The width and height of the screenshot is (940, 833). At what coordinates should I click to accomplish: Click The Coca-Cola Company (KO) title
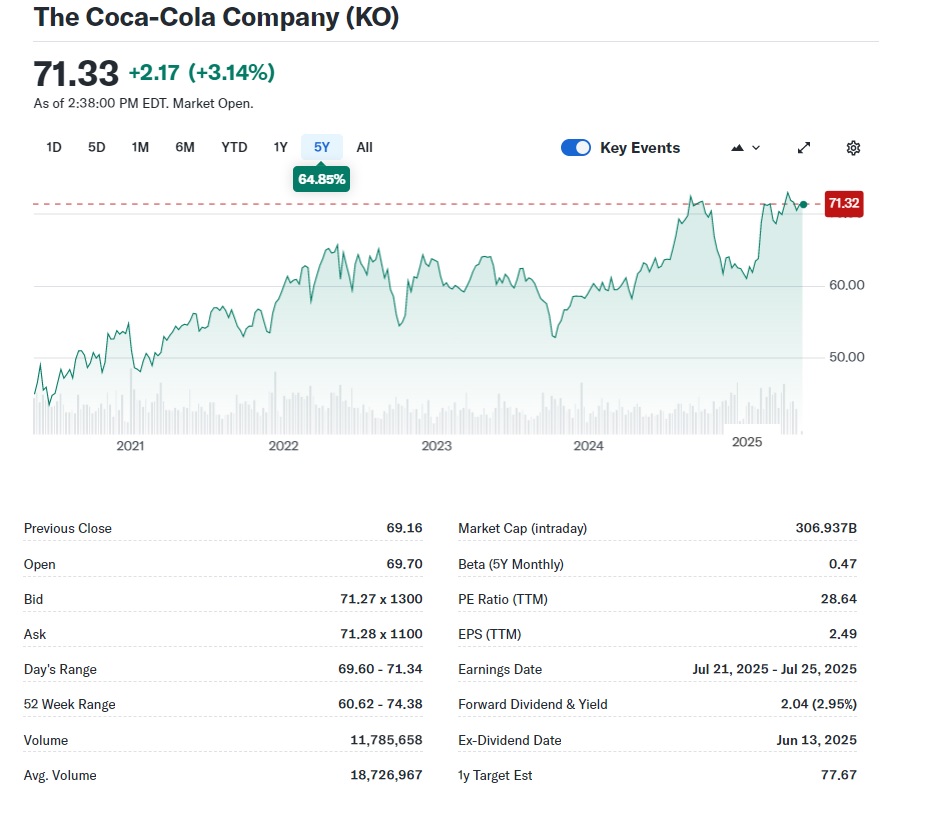click(216, 17)
